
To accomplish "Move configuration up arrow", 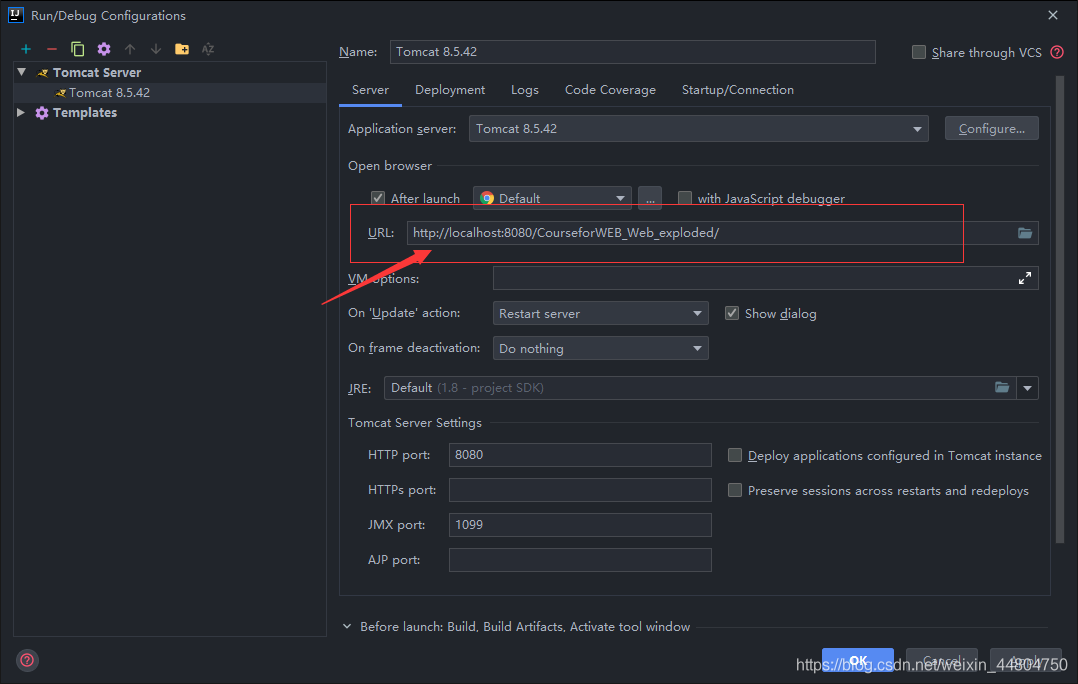I will tap(130, 49).
